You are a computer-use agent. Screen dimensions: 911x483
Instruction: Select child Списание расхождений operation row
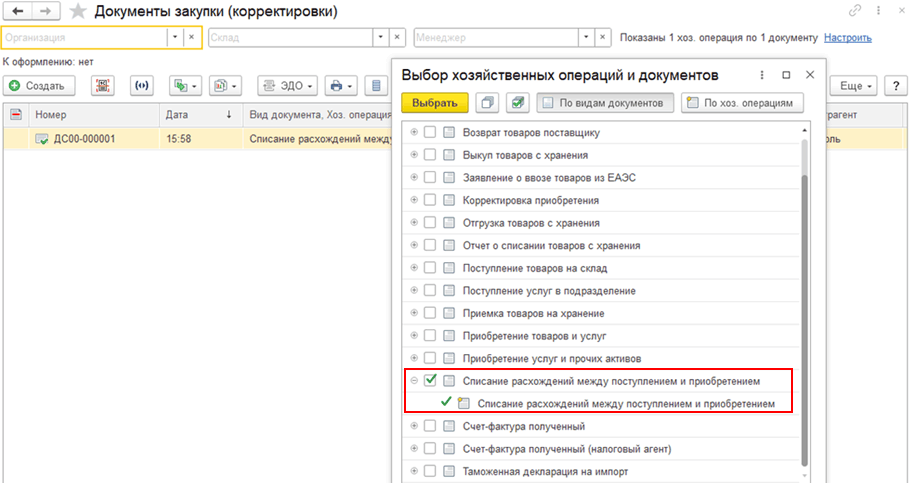(x=601, y=403)
